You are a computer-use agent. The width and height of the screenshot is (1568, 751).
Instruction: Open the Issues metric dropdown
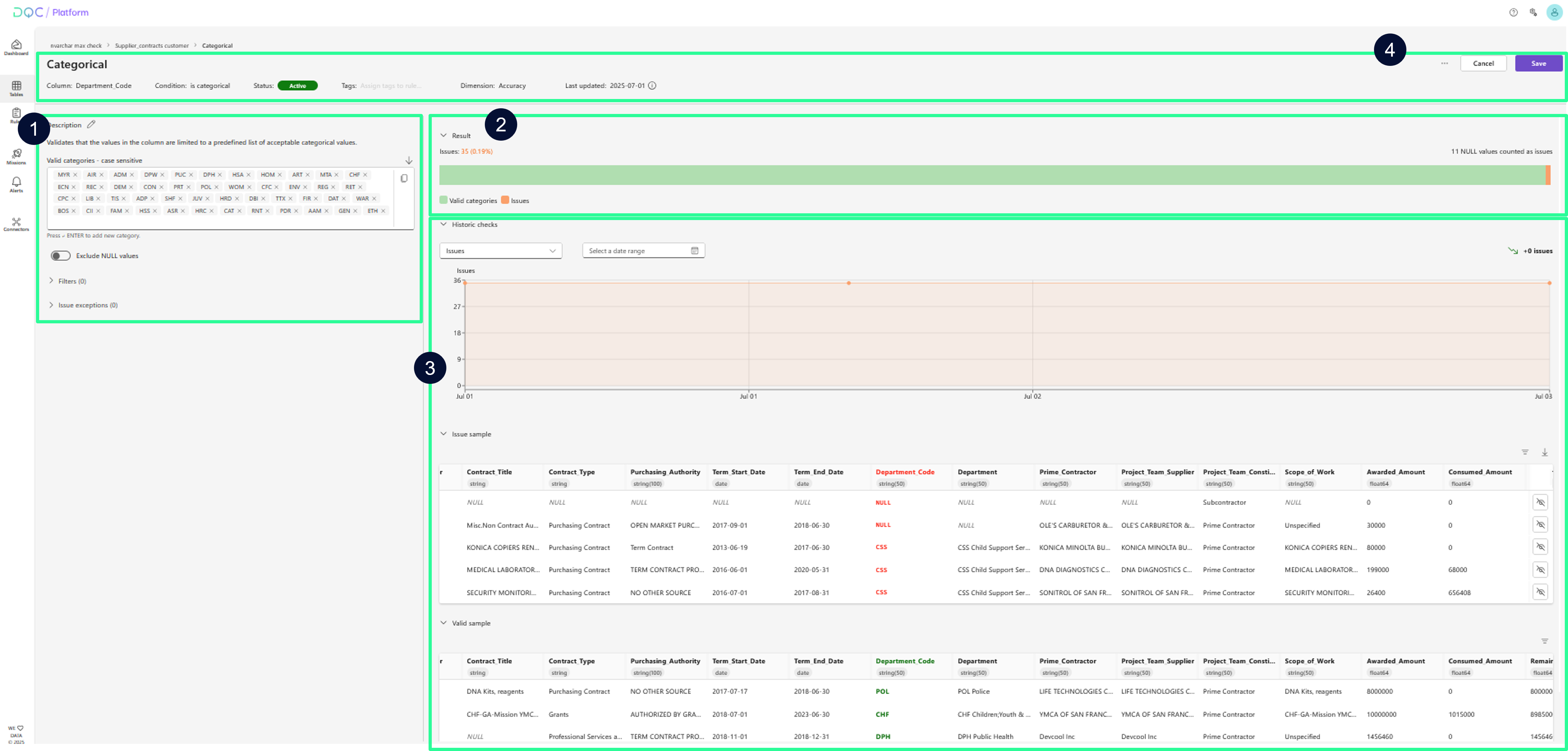[500, 251]
